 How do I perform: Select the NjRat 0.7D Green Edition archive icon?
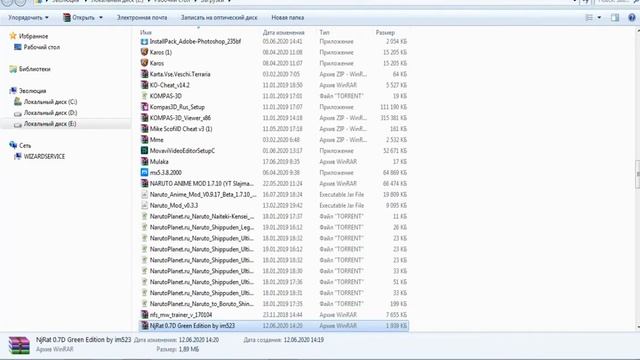[x=144, y=326]
